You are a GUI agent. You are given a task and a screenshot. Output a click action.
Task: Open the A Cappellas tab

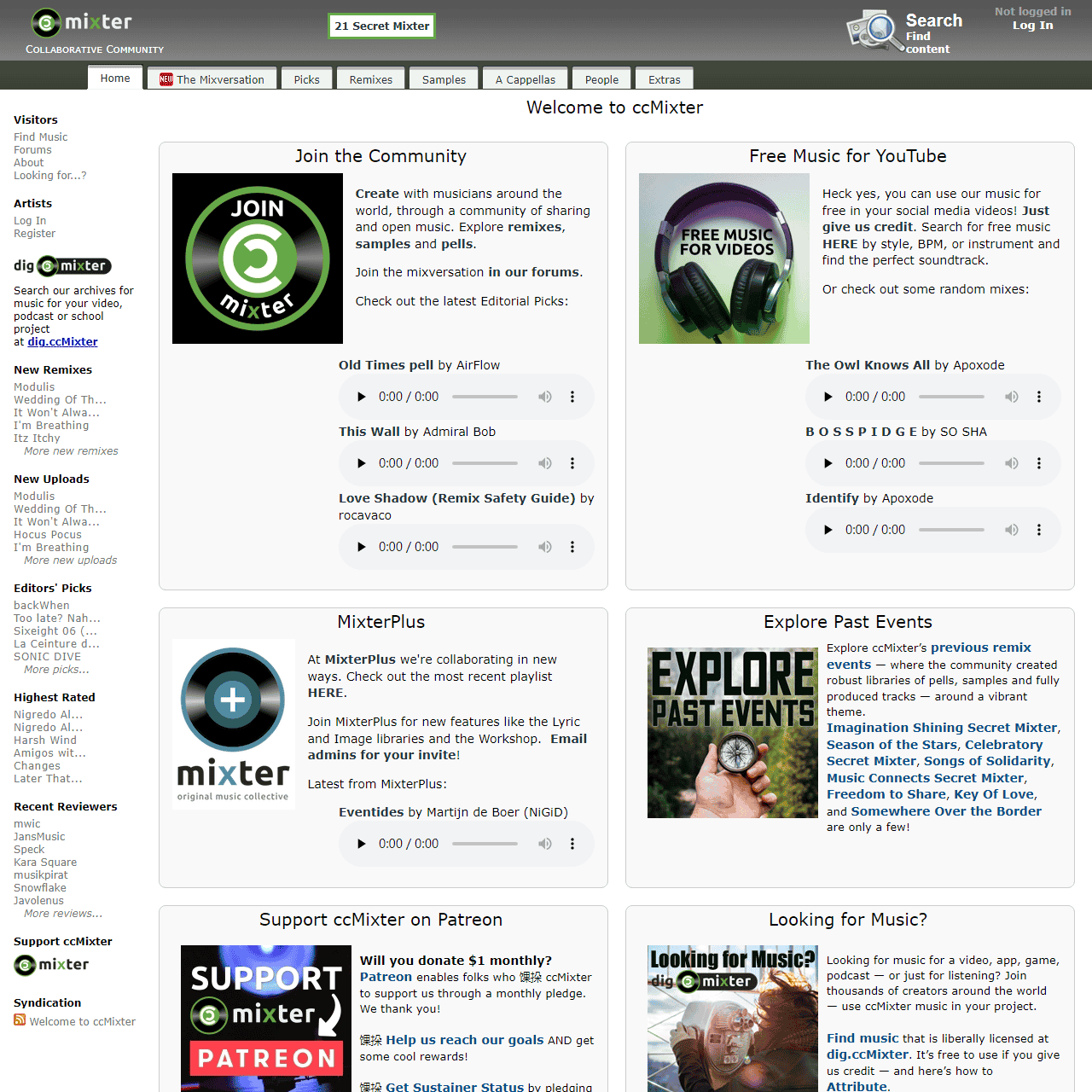pyautogui.click(x=525, y=79)
